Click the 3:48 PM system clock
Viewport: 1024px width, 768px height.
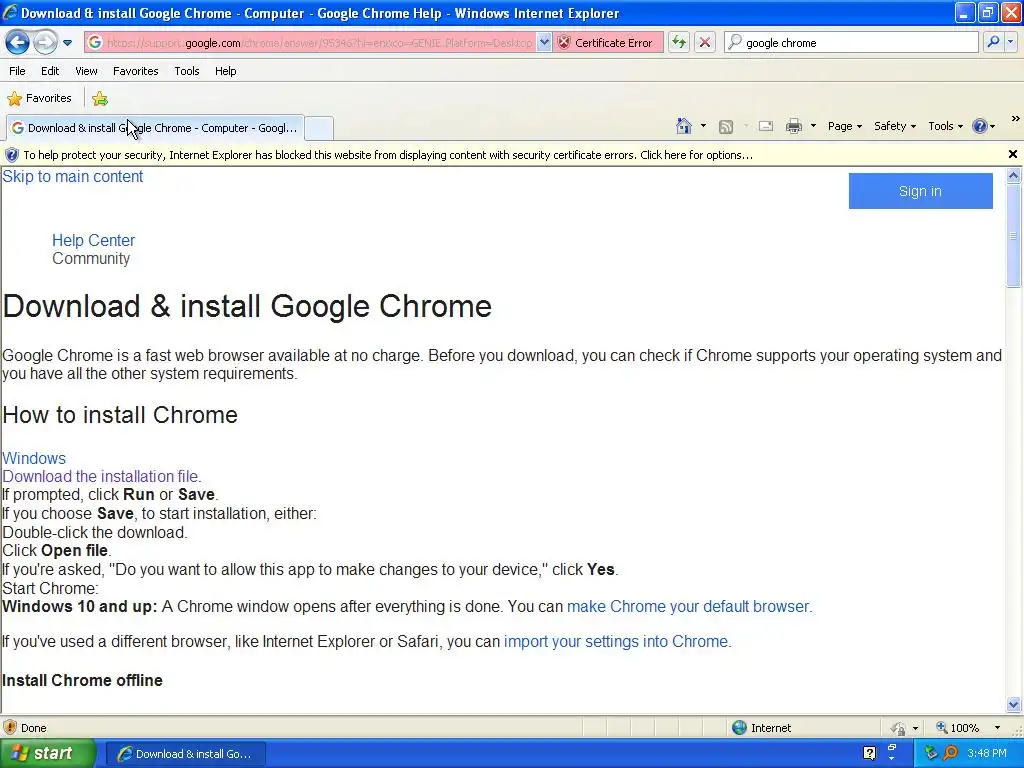pyautogui.click(x=987, y=754)
